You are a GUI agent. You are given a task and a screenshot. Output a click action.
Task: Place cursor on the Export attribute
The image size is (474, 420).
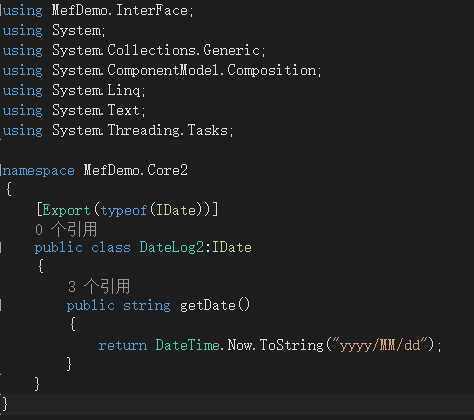66,210
